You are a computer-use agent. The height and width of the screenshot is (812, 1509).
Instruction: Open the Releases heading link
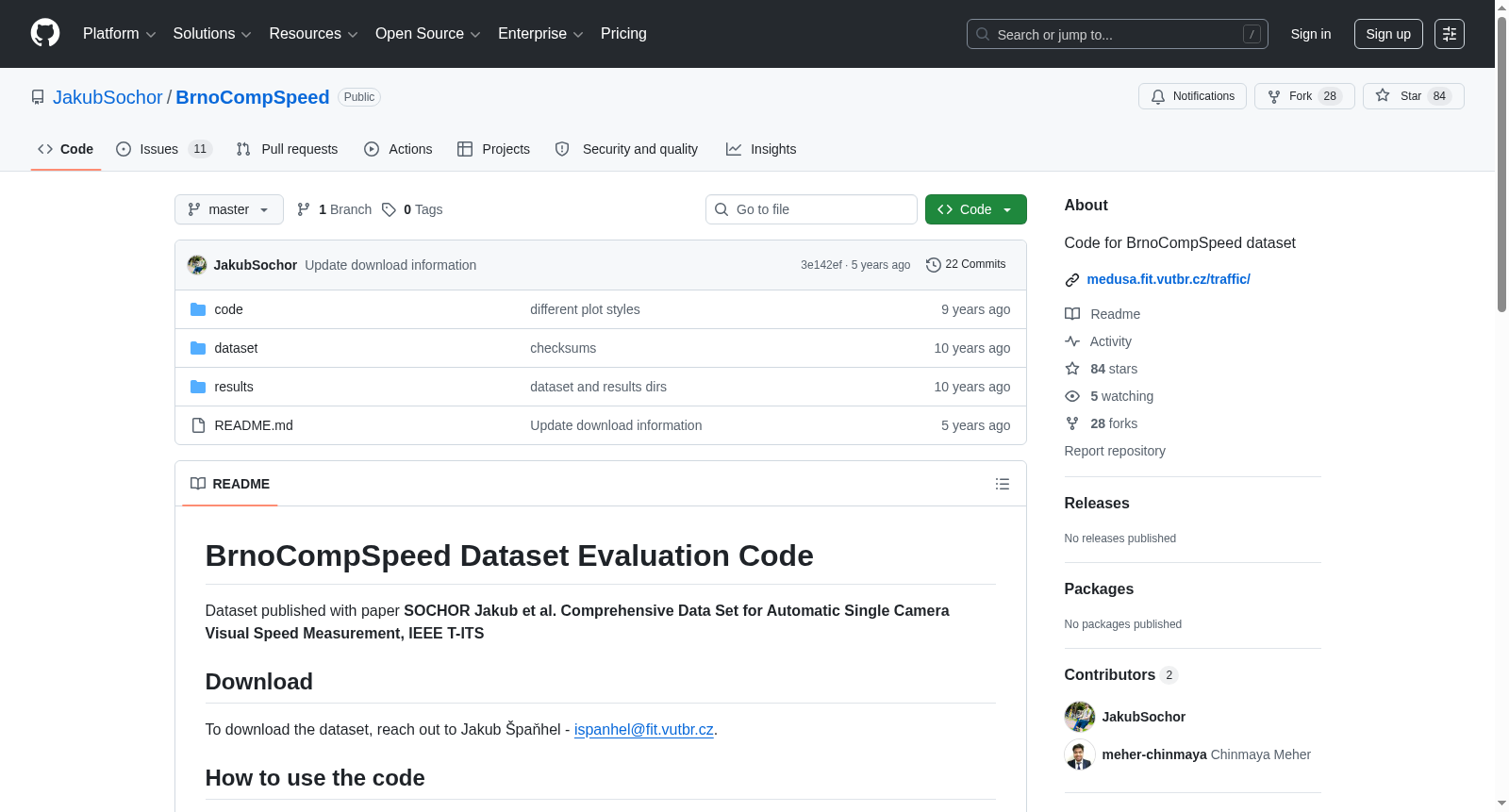click(x=1097, y=504)
